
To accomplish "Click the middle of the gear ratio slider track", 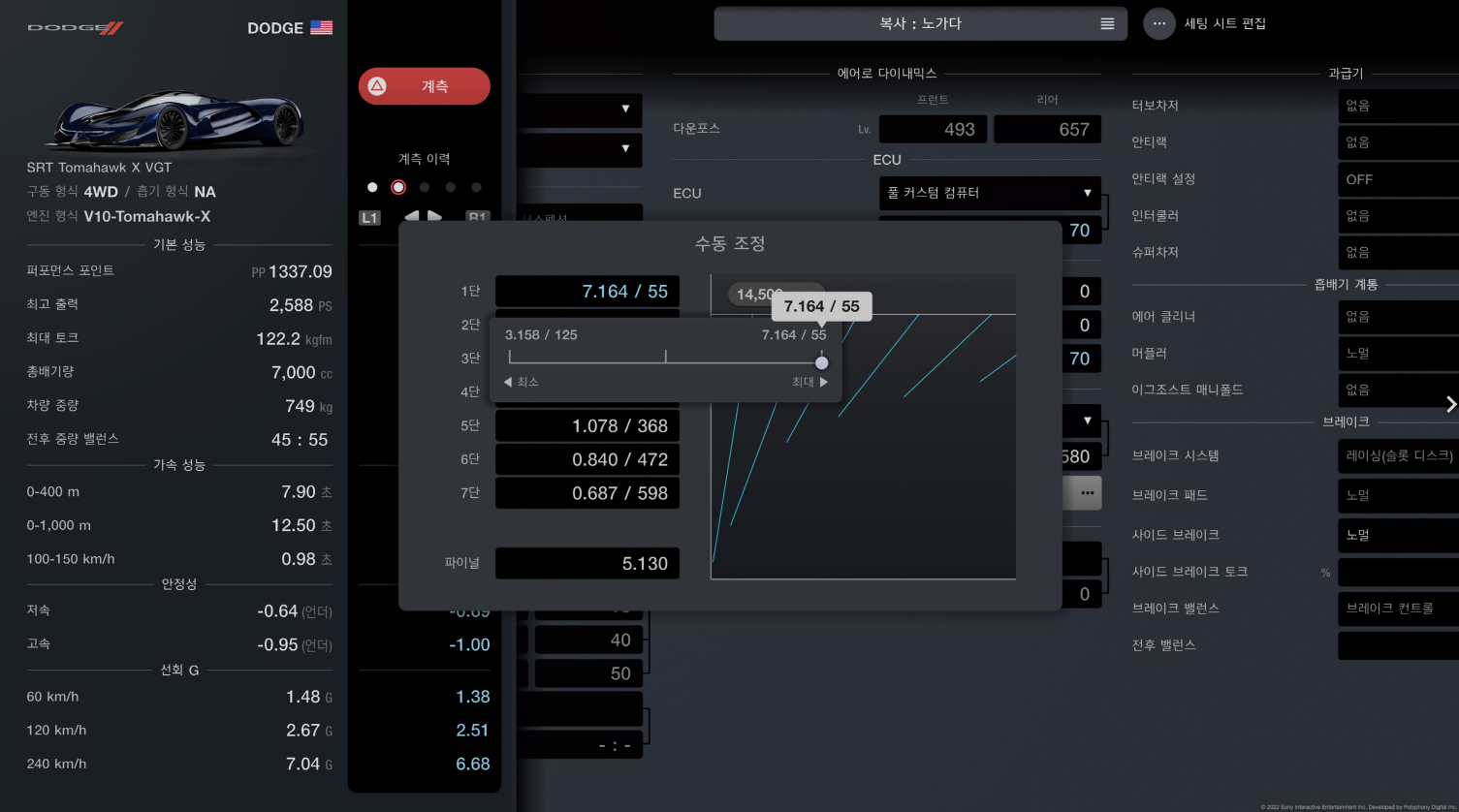I will (x=665, y=362).
